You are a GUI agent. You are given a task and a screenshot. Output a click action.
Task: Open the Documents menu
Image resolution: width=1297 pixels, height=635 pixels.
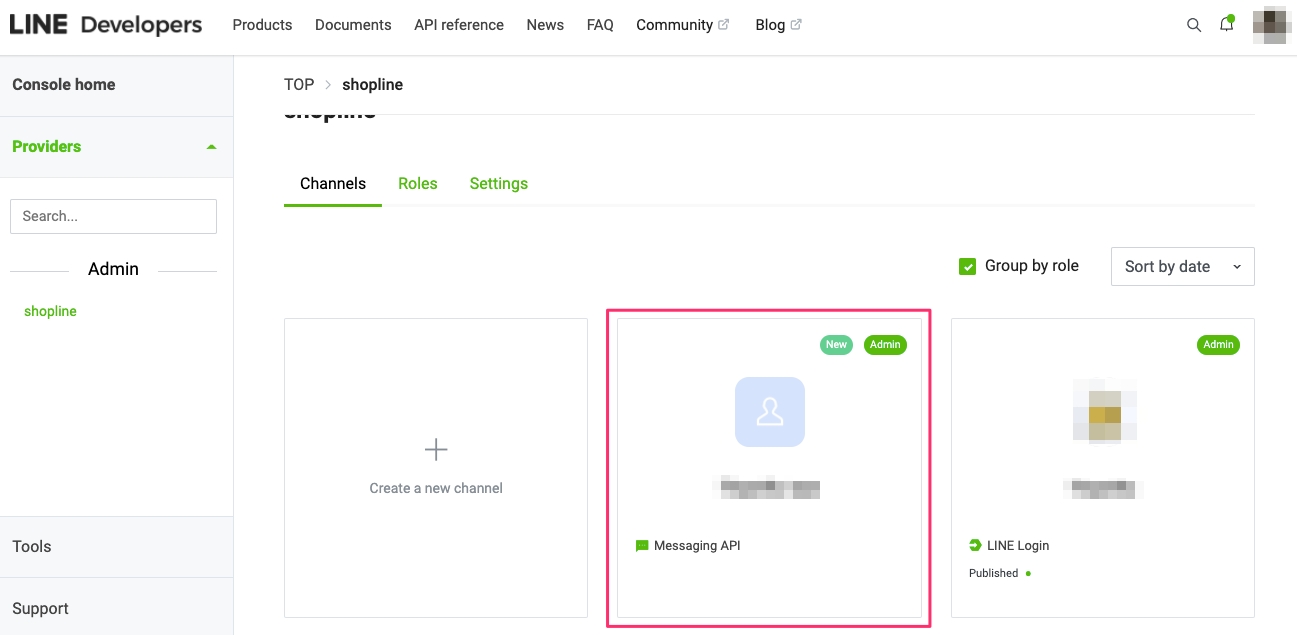[353, 25]
